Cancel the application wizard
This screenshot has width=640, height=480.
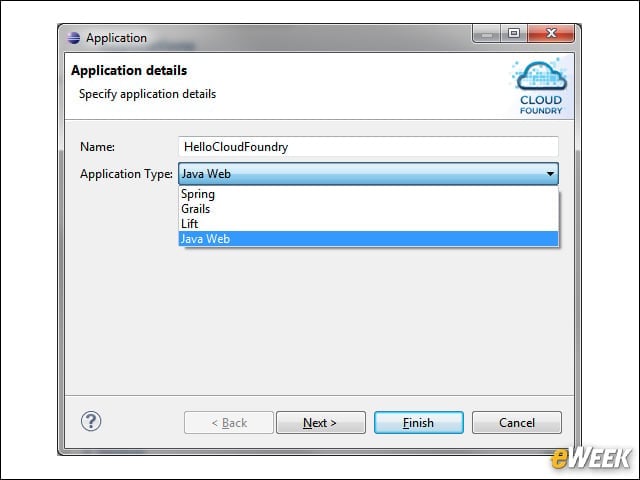517,422
